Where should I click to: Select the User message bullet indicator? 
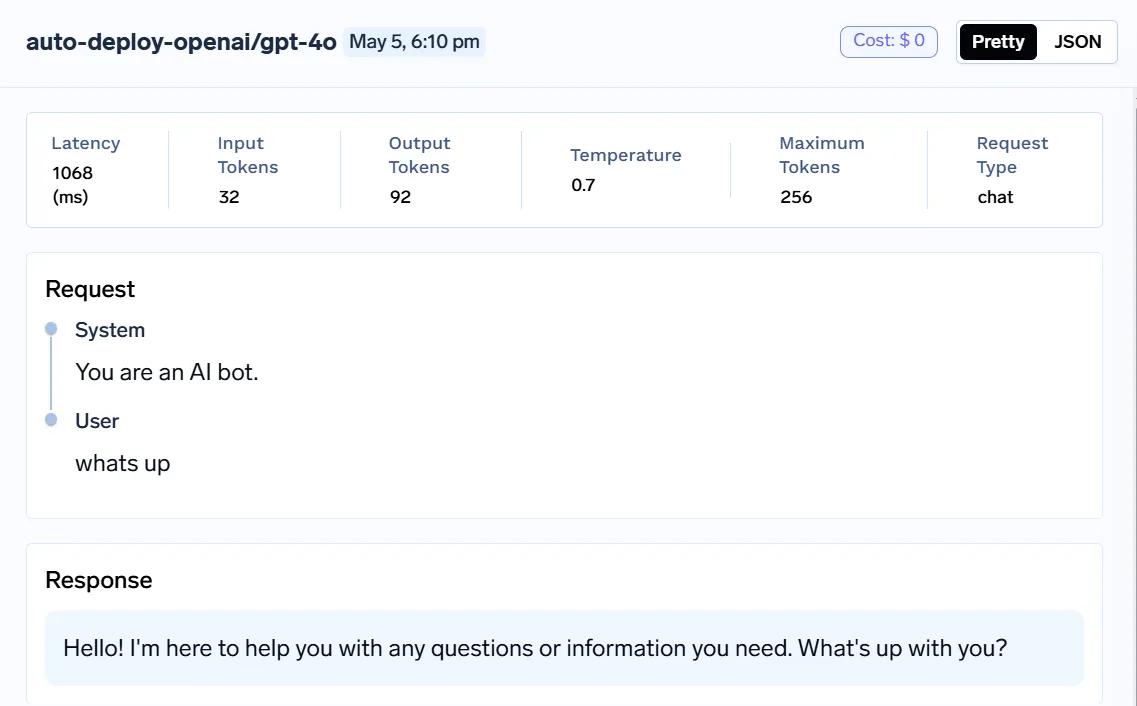[x=50, y=420]
